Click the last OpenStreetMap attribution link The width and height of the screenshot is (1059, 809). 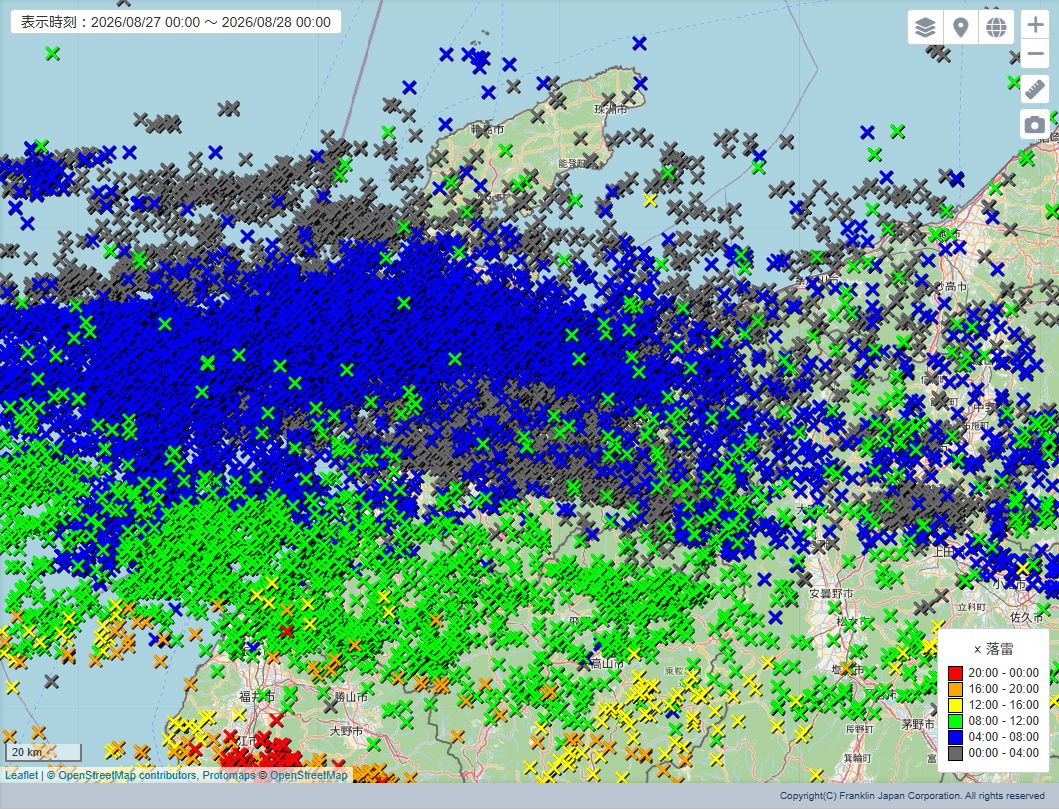pos(309,775)
